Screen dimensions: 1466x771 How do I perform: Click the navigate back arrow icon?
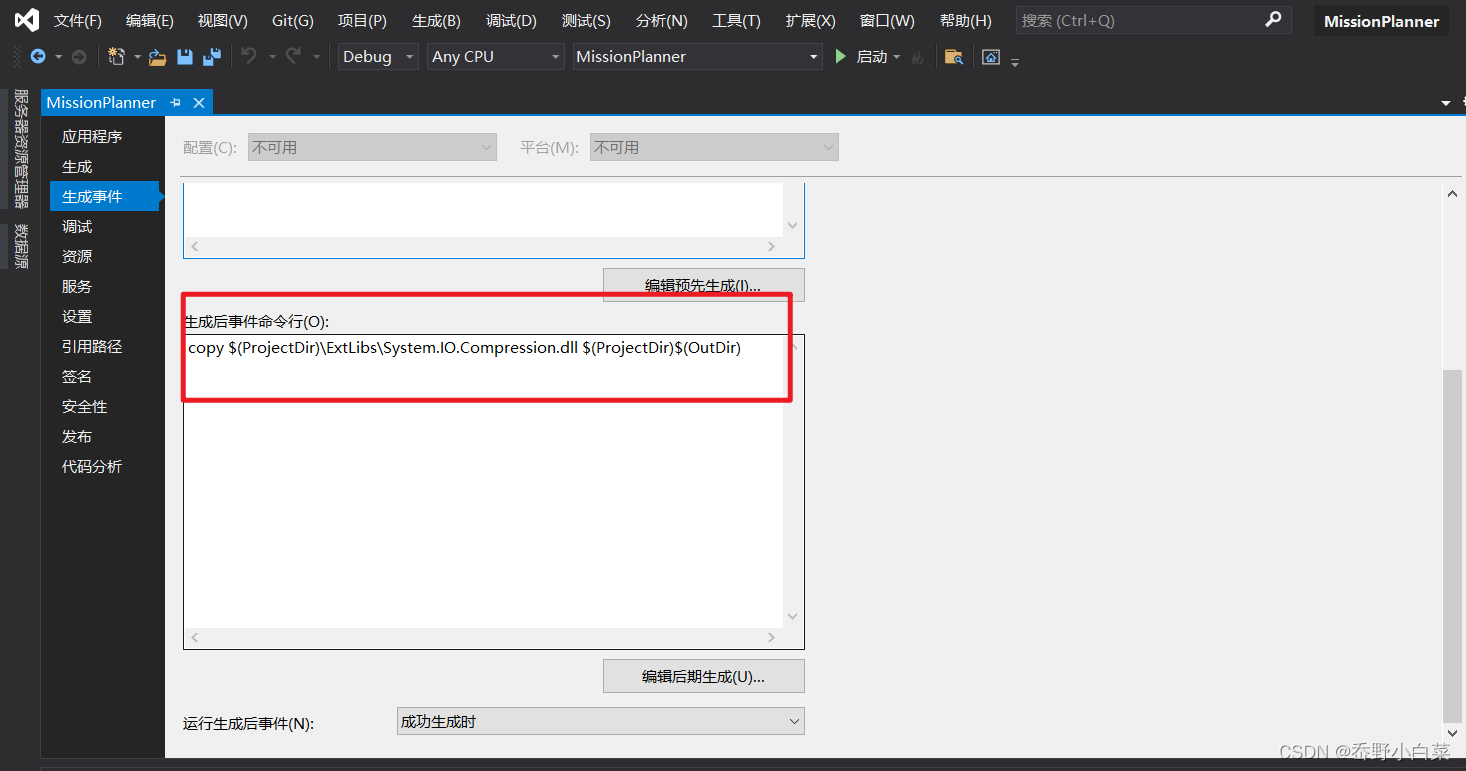[x=40, y=57]
